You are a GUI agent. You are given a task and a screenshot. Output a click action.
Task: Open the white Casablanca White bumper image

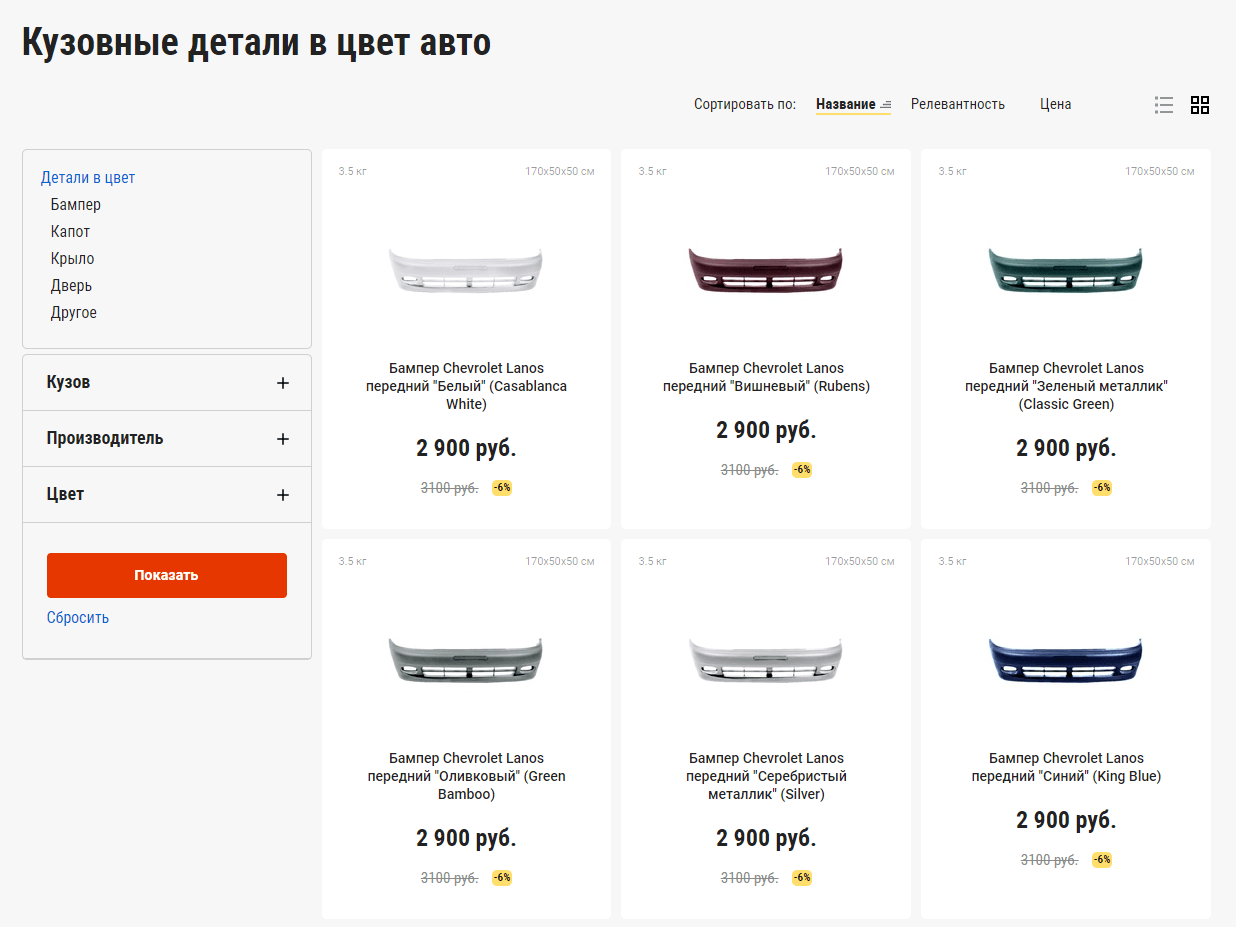click(x=466, y=270)
